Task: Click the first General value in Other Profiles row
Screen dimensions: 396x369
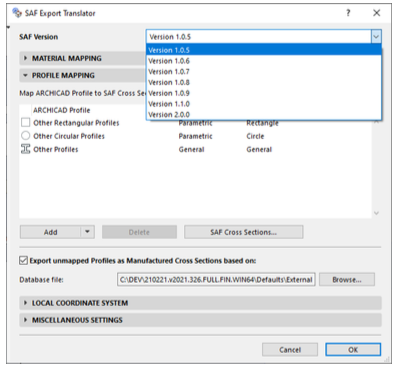Action: pos(191,149)
